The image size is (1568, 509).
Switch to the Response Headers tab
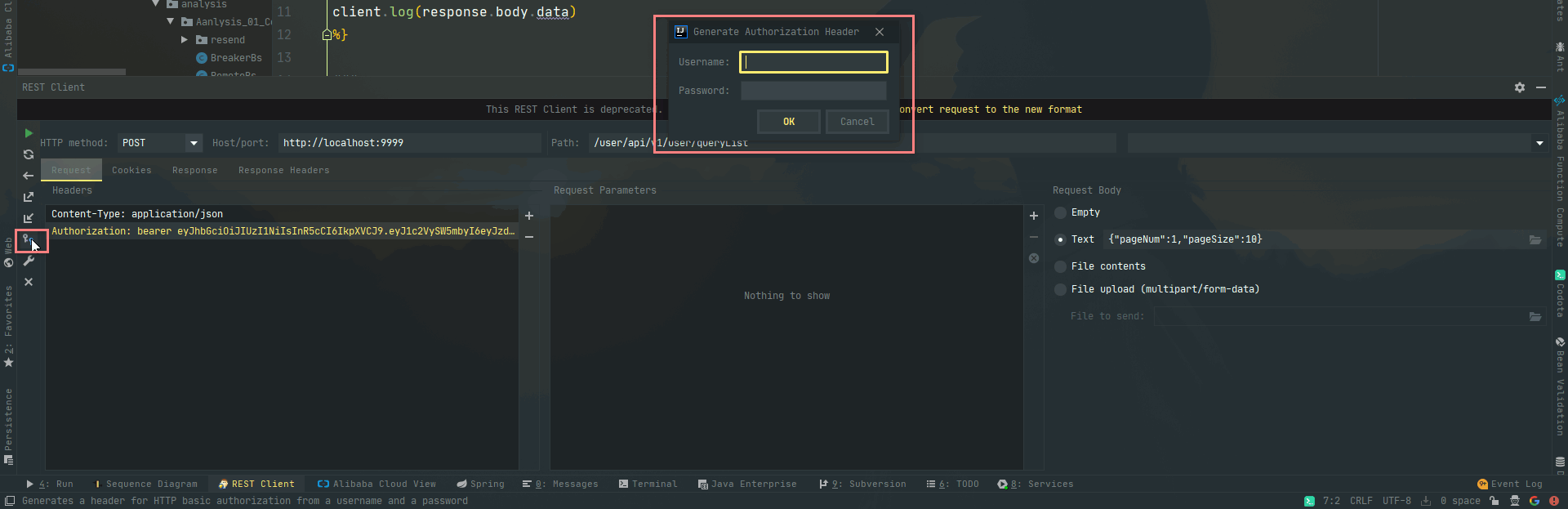(x=283, y=170)
